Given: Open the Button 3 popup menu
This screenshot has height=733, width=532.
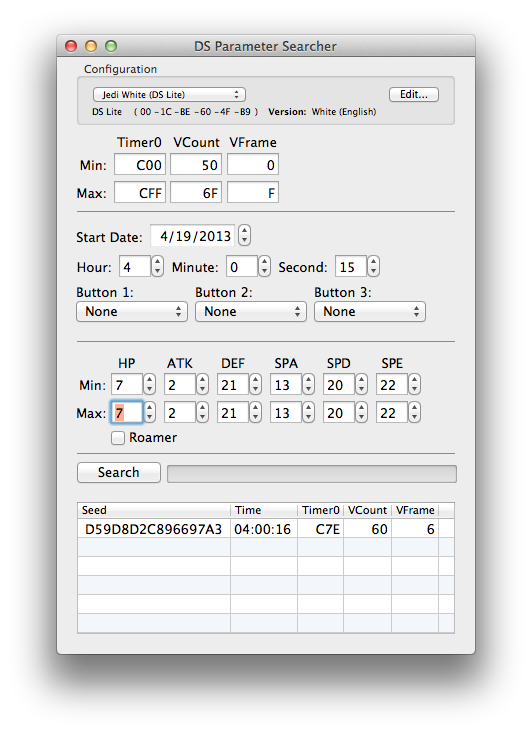Looking at the screenshot, I should (x=370, y=312).
